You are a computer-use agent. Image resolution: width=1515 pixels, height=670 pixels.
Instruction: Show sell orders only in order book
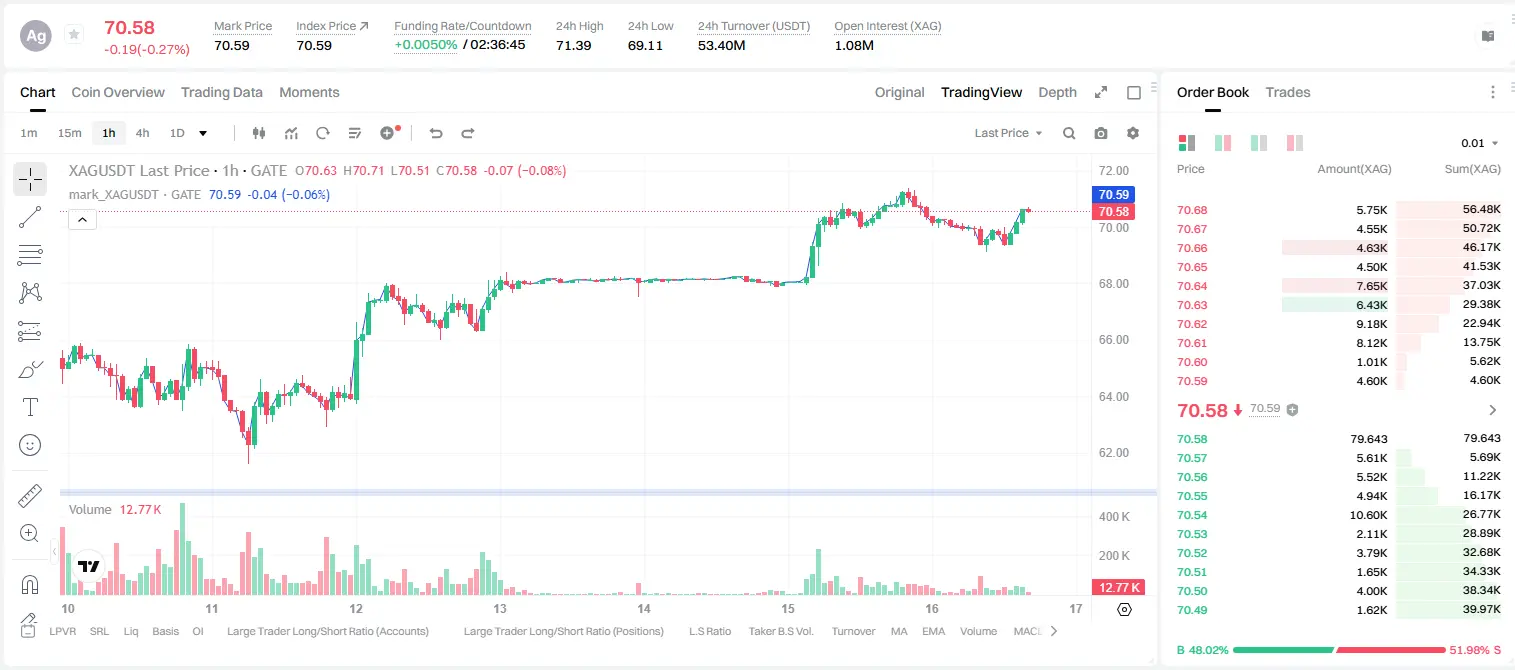tap(1295, 143)
